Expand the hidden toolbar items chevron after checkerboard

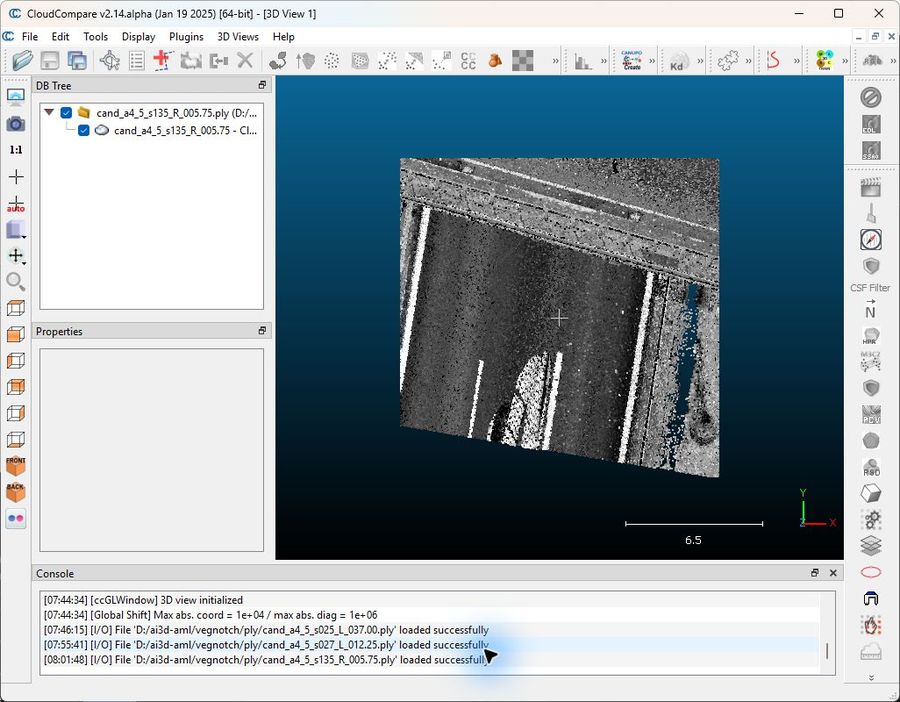[x=555, y=60]
